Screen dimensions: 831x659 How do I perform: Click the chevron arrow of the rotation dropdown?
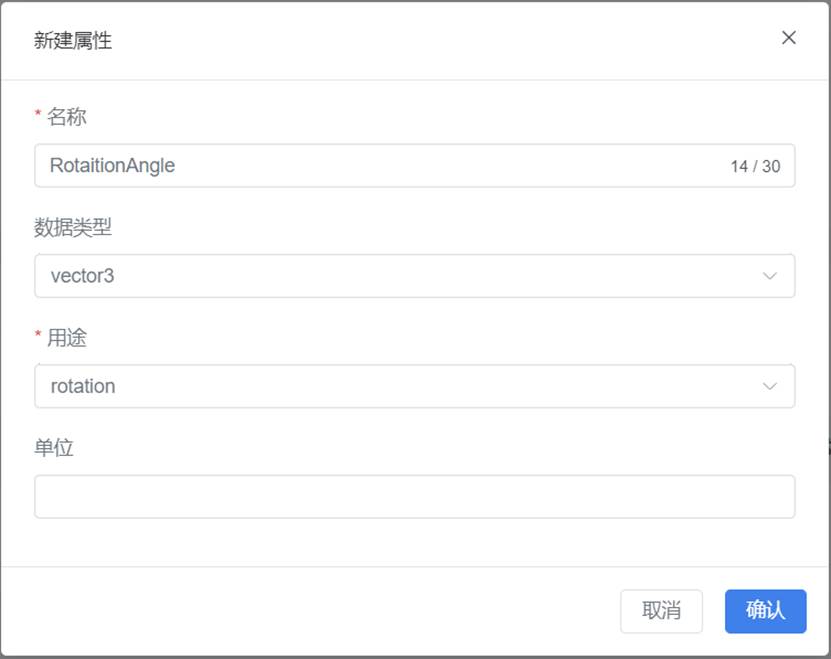tap(770, 386)
